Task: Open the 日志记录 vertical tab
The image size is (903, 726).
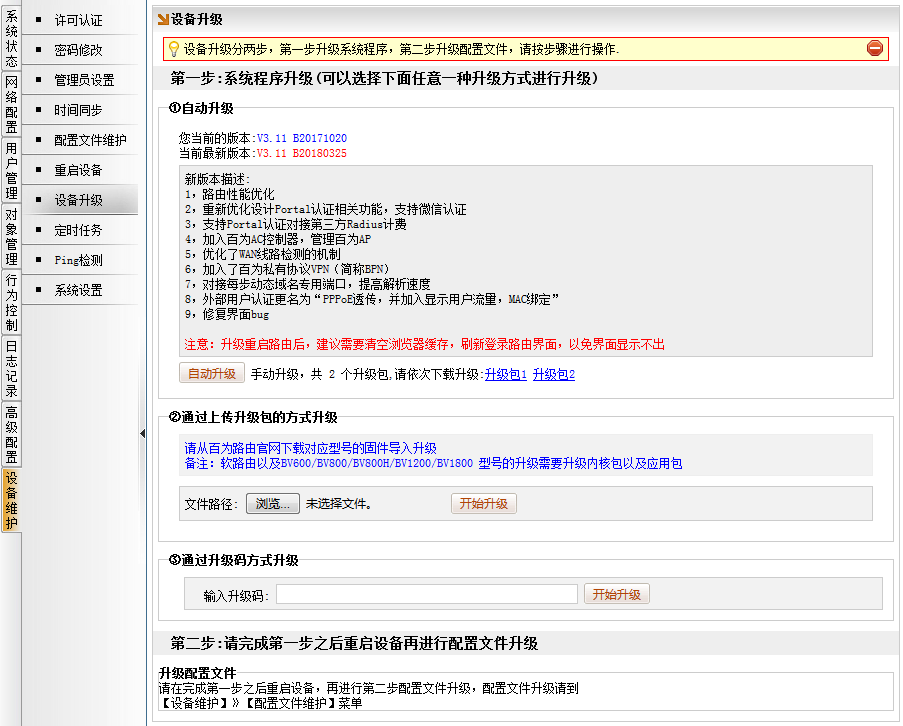Action: coord(11,369)
